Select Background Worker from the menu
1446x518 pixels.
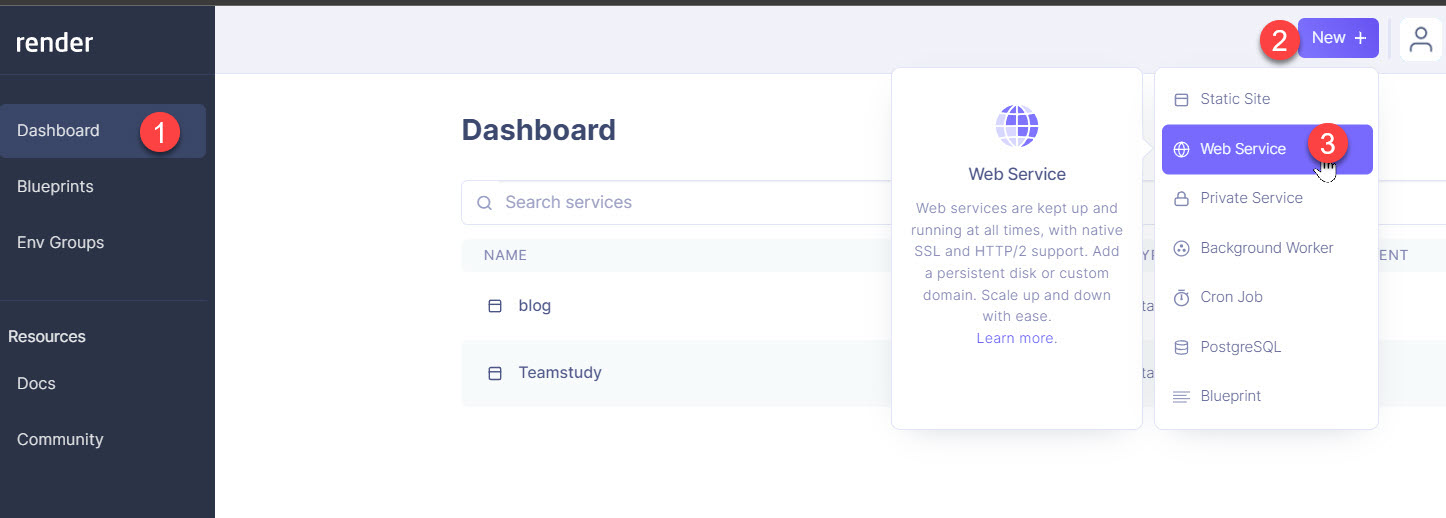pos(1266,248)
